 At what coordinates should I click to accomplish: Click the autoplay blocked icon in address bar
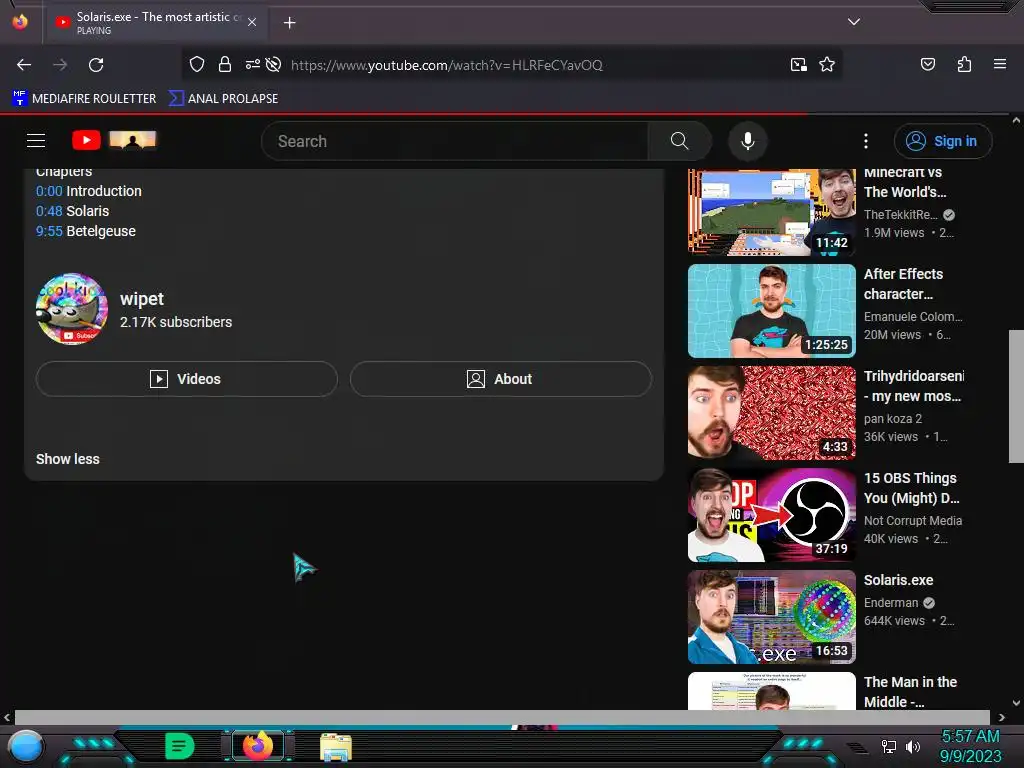[274, 64]
